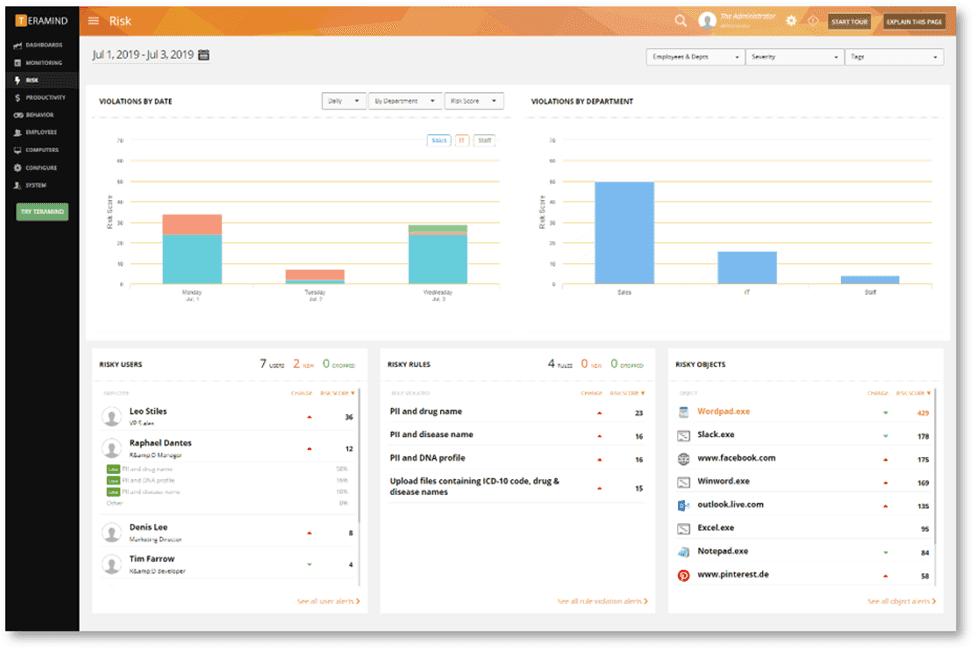This screenshot has width=979, height=650.
Task: Toggle the IT legend series
Action: pyautogui.click(x=461, y=141)
